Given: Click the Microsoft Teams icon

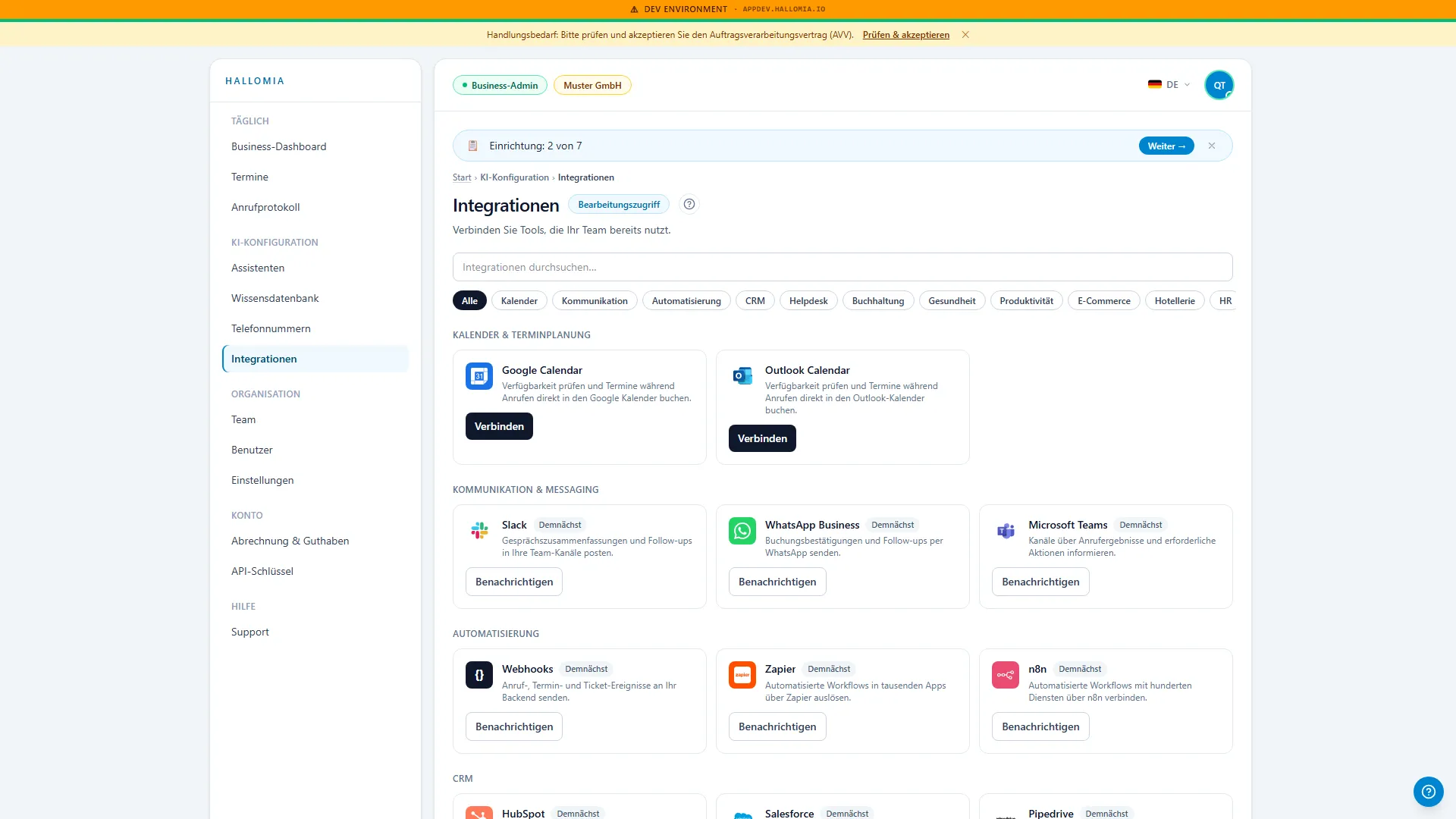Looking at the screenshot, I should (1006, 531).
